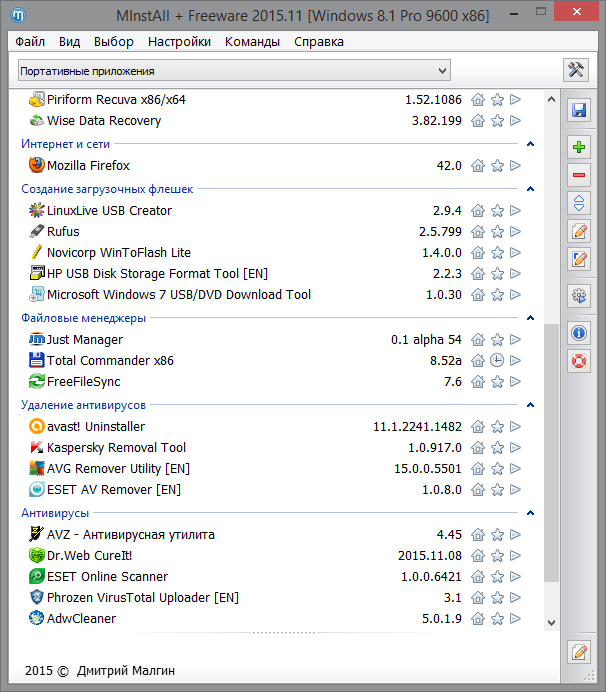Screen dimensions: 606x692
Task: Click the MInstAll logo in the title bar
Action: 18,15
